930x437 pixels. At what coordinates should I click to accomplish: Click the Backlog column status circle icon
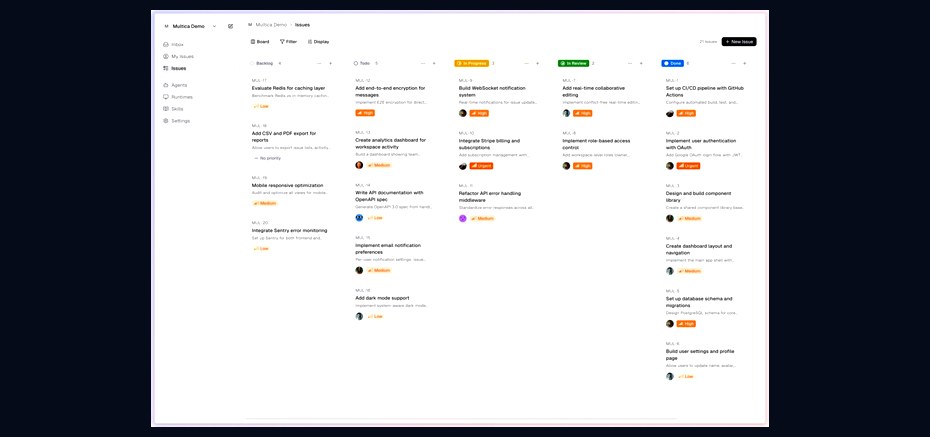pos(252,63)
